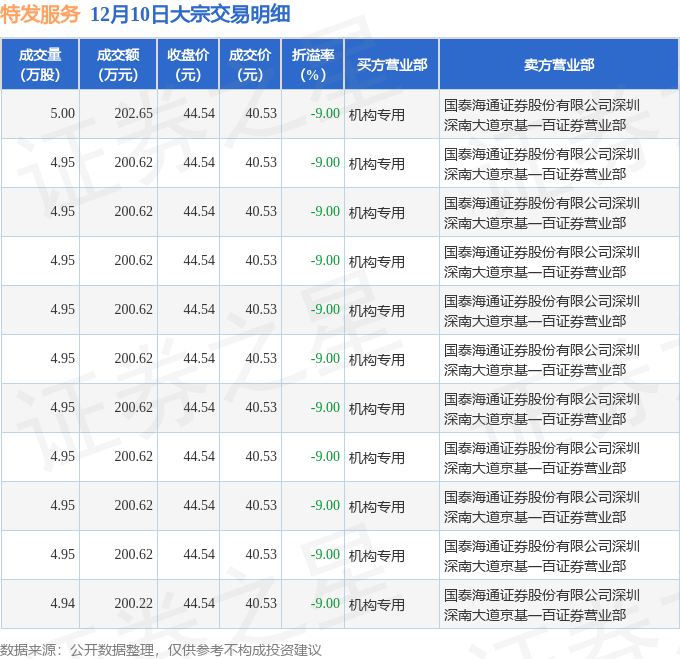Click the 5.00 volume cell
This screenshot has width=680, height=659.
point(62,114)
